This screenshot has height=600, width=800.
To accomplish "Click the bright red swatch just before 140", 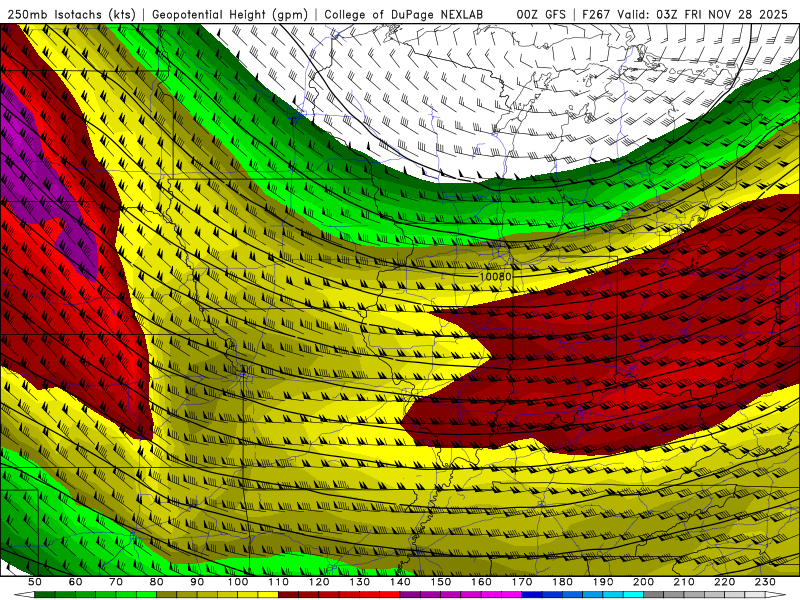I will (x=390, y=595).
